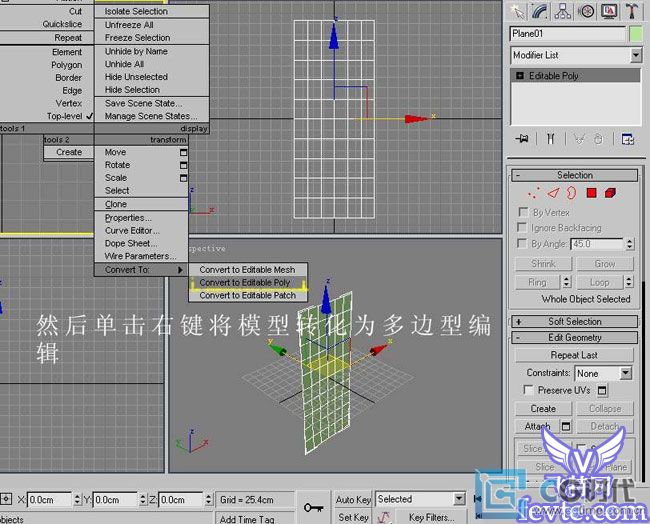The image size is (650, 524).
Task: Enable By Angle checkbox
Action: coord(522,243)
